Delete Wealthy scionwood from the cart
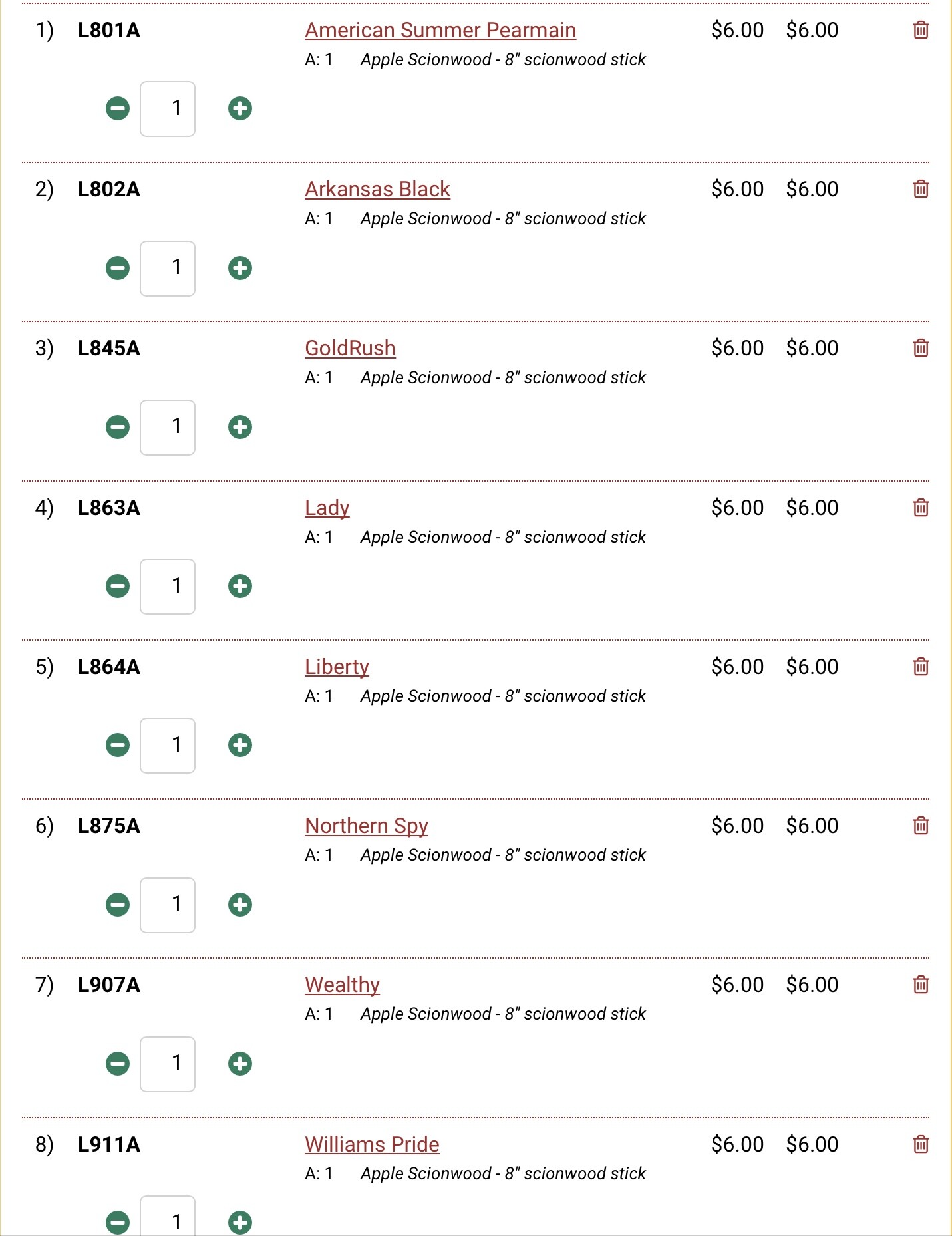 pos(921,985)
